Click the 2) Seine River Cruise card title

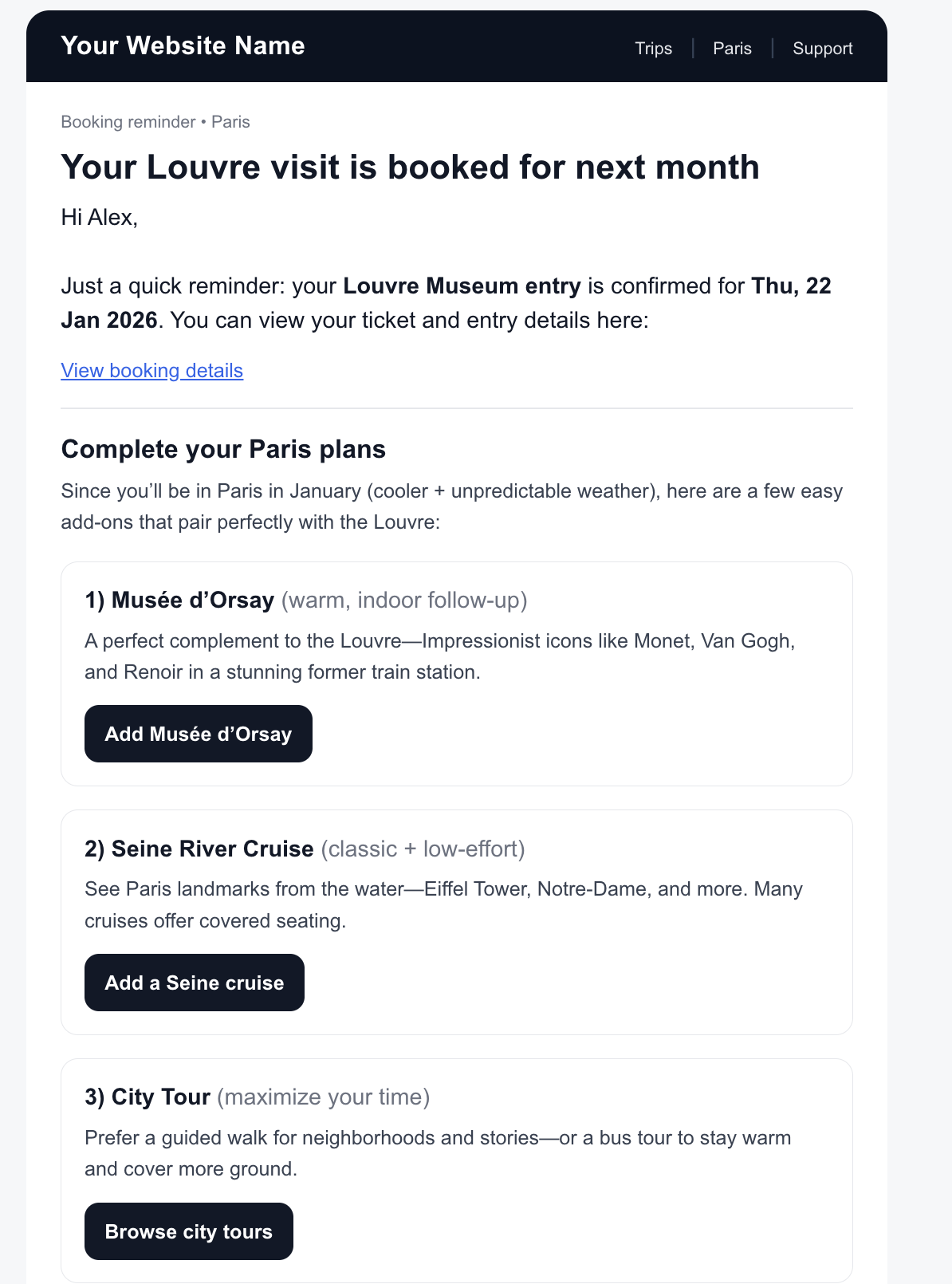(x=199, y=849)
